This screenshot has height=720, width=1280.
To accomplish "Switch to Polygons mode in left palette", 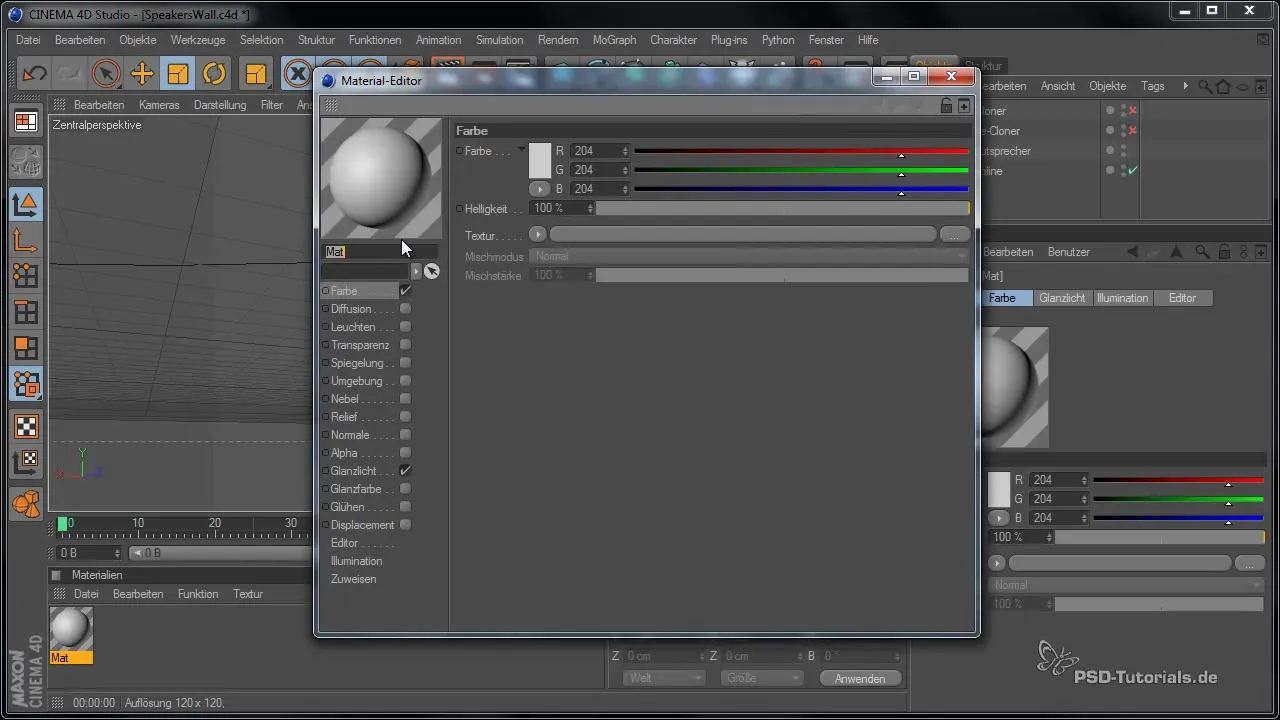I will click(x=26, y=348).
